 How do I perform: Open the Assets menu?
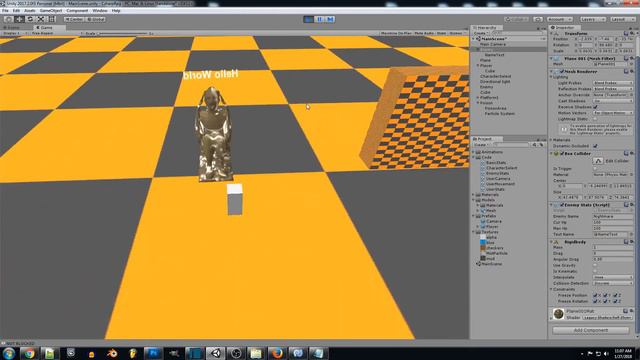[30, 11]
